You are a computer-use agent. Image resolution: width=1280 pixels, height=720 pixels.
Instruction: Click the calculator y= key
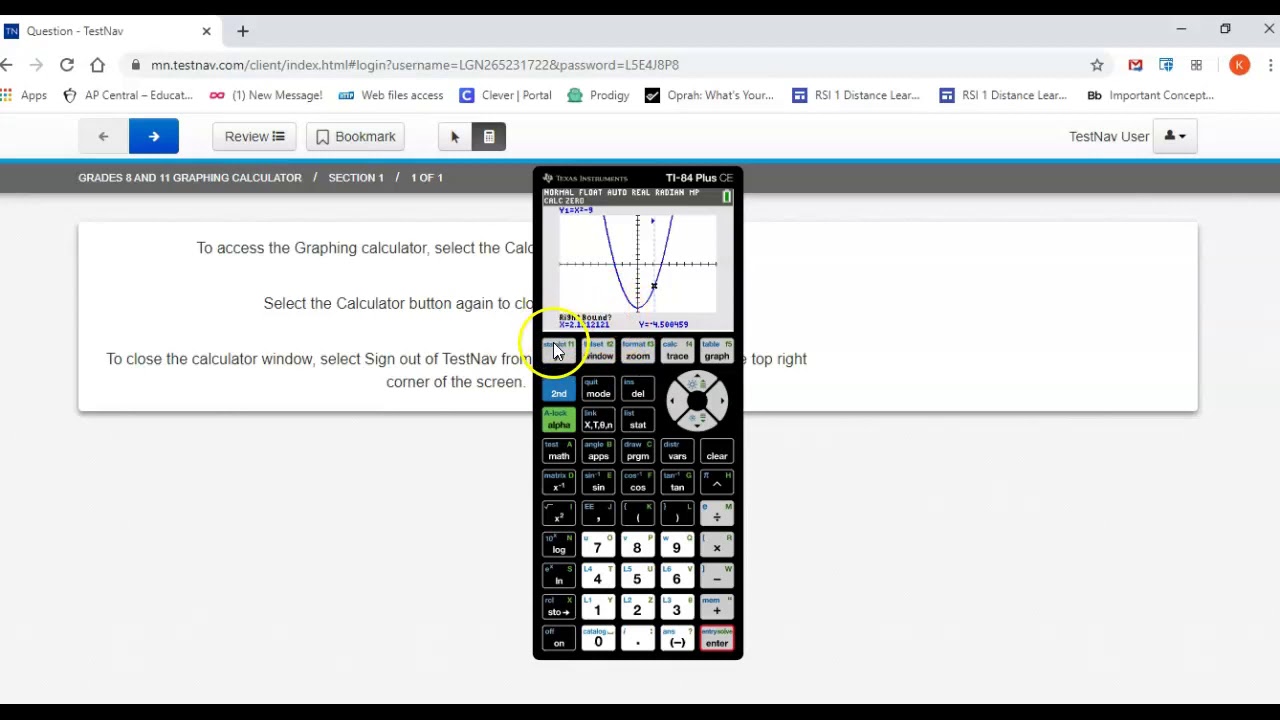558,351
